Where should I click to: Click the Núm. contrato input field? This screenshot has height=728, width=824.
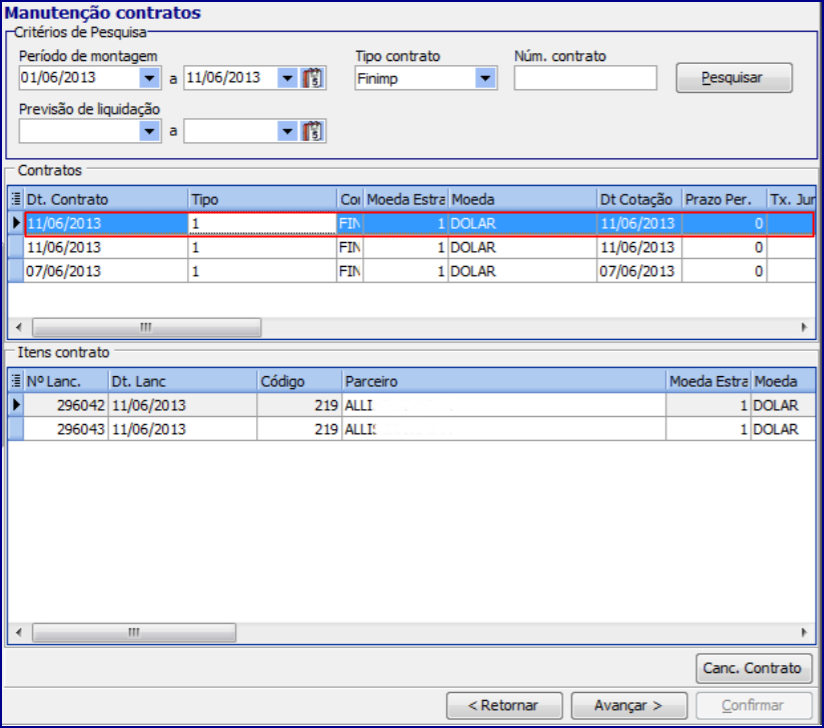coord(585,78)
